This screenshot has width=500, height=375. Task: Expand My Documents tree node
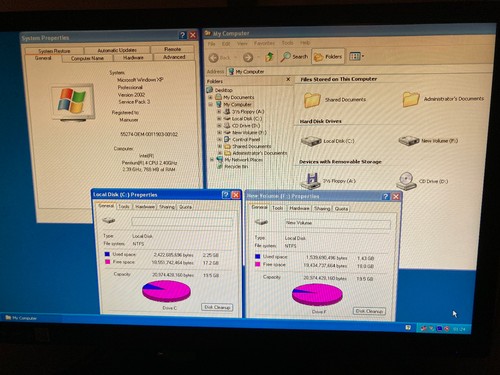click(x=211, y=98)
